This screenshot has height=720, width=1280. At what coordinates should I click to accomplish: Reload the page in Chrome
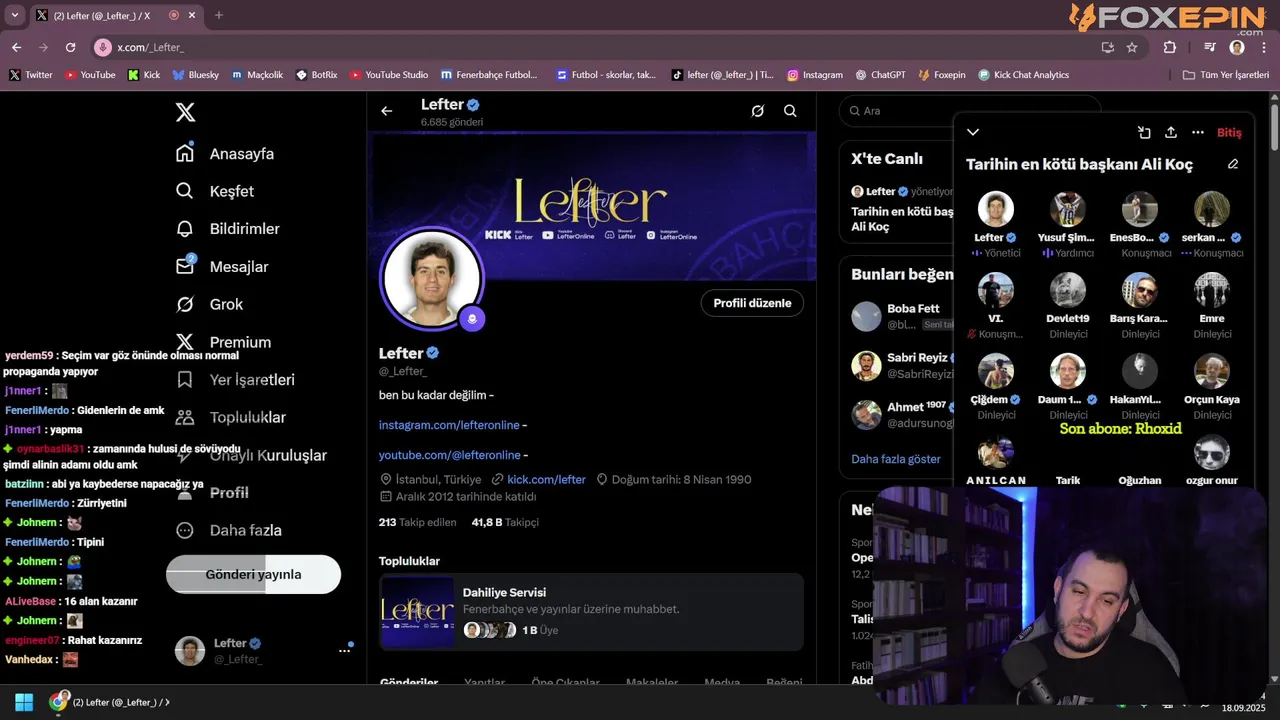[70, 47]
